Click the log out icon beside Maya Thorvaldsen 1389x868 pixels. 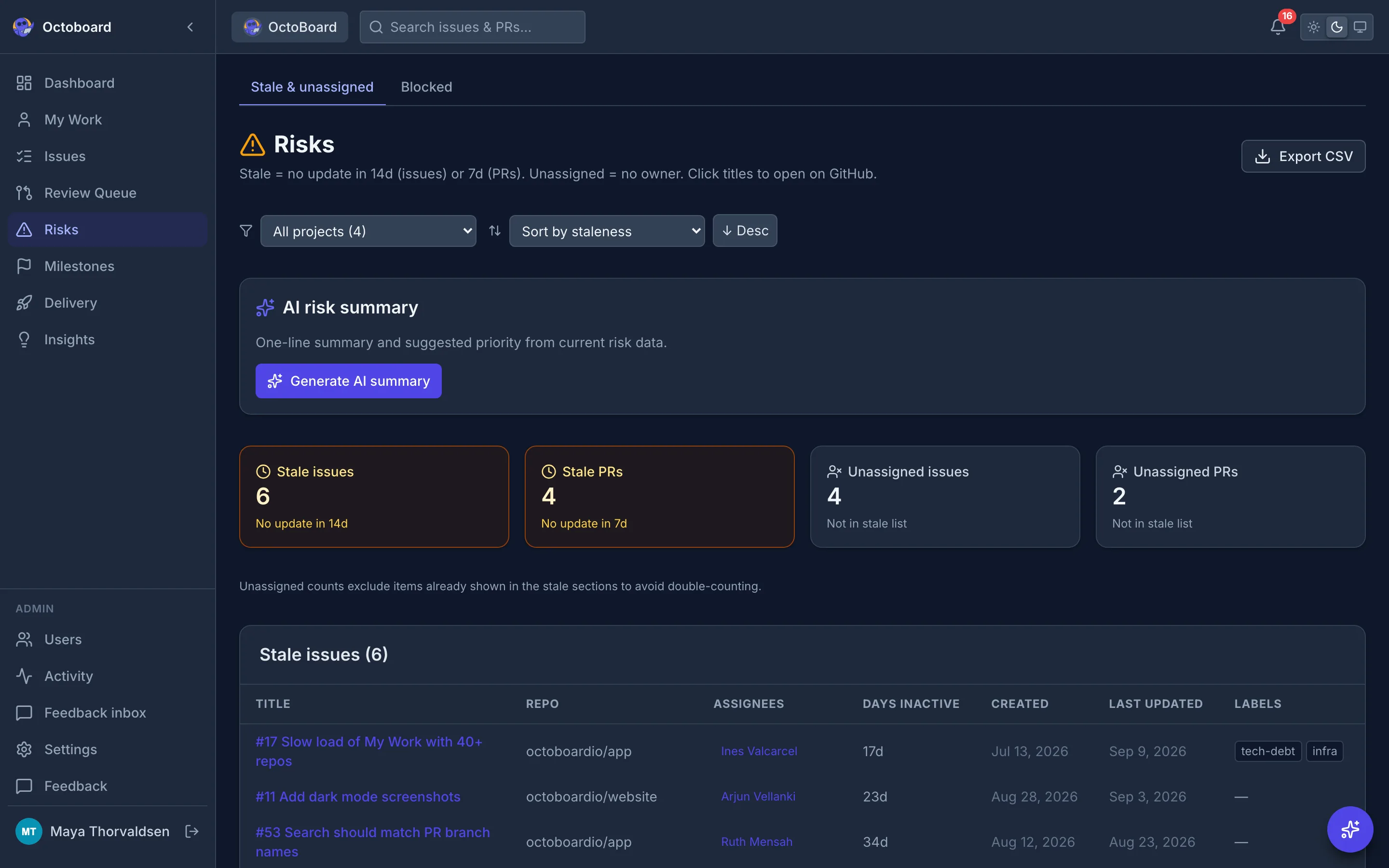[191, 831]
